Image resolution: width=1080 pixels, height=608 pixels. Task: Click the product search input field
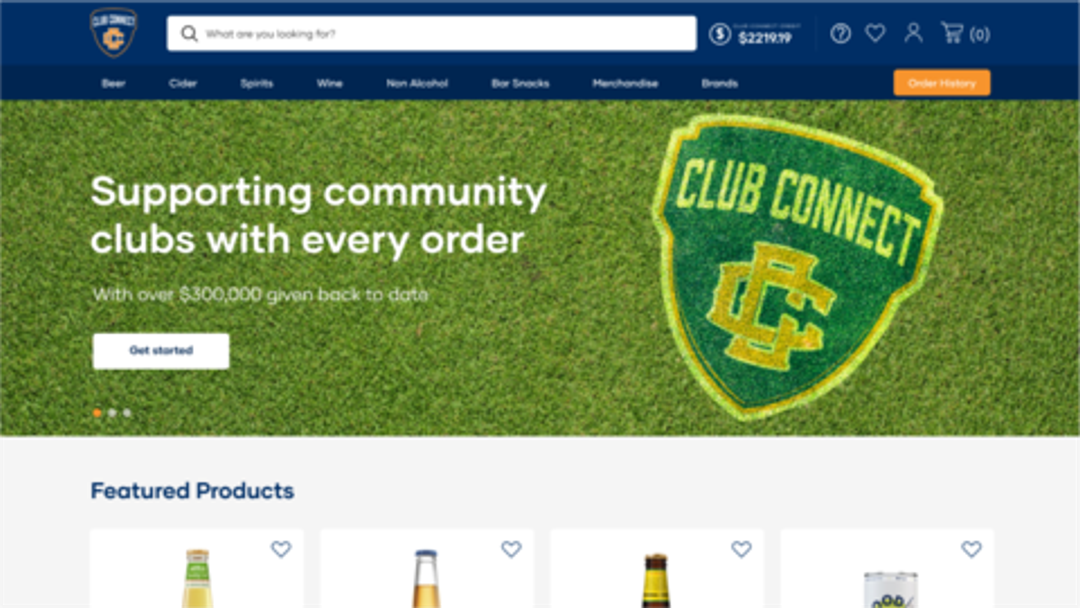coord(431,33)
